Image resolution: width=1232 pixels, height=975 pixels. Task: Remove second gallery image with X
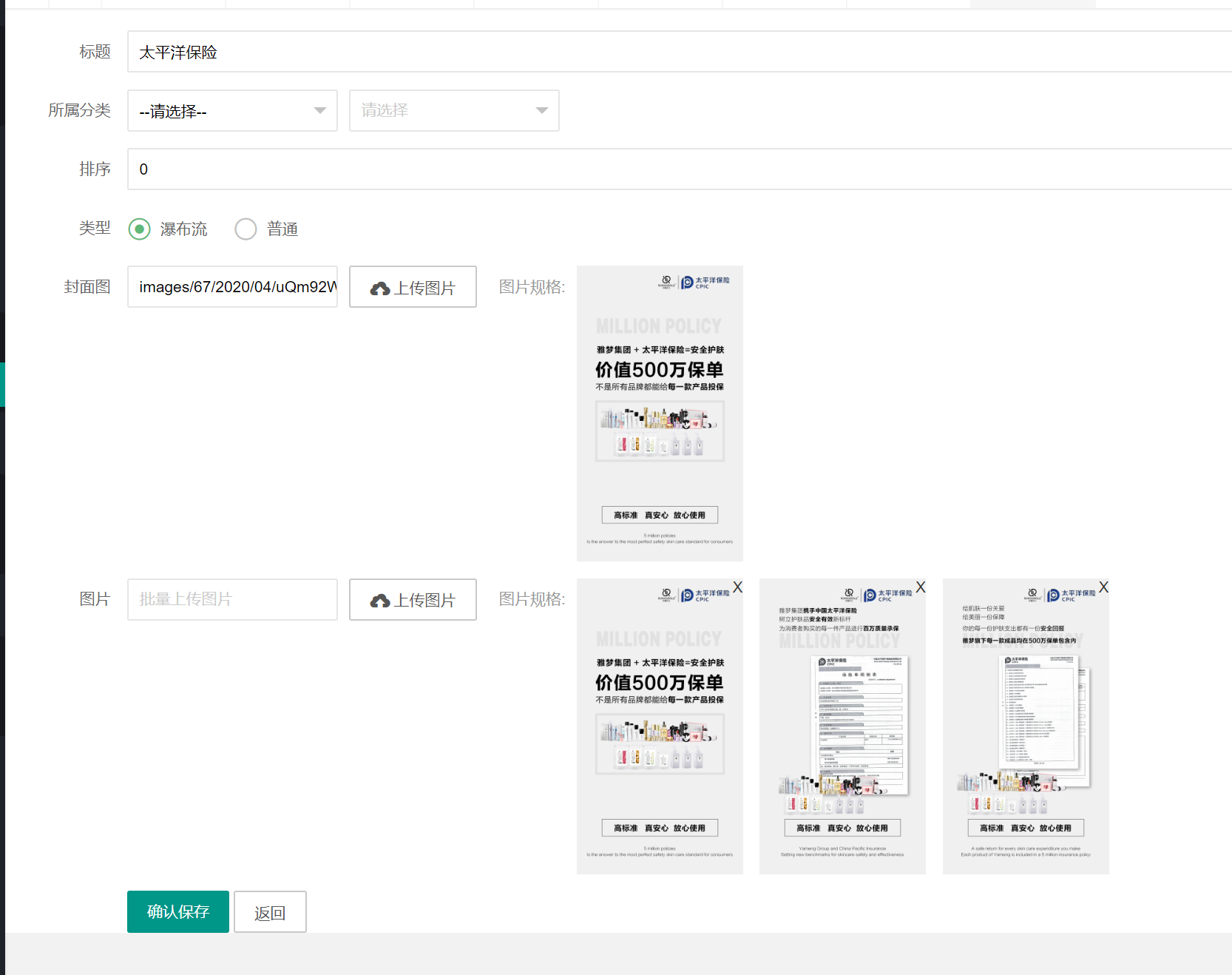(x=921, y=587)
